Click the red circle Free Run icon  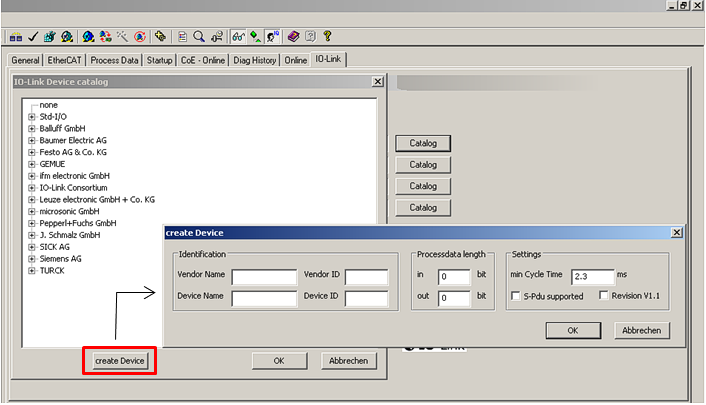tap(140, 36)
